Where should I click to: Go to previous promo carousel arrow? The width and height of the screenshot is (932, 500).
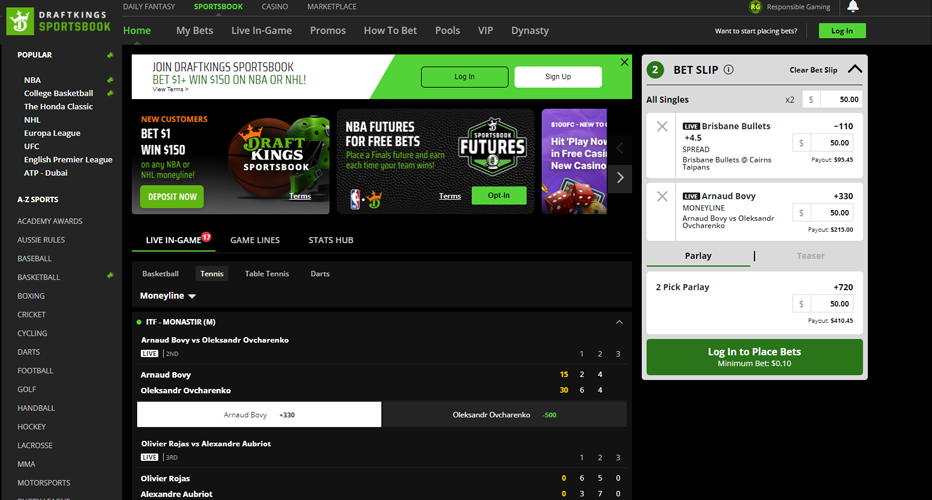[620, 148]
